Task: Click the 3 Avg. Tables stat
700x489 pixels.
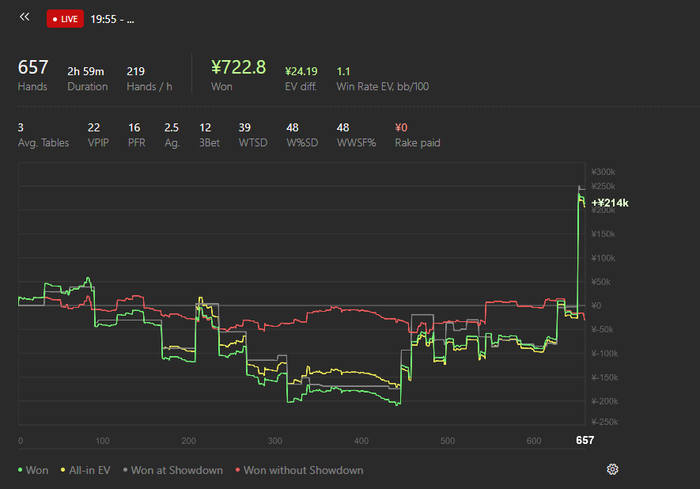Action: pyautogui.click(x=43, y=135)
